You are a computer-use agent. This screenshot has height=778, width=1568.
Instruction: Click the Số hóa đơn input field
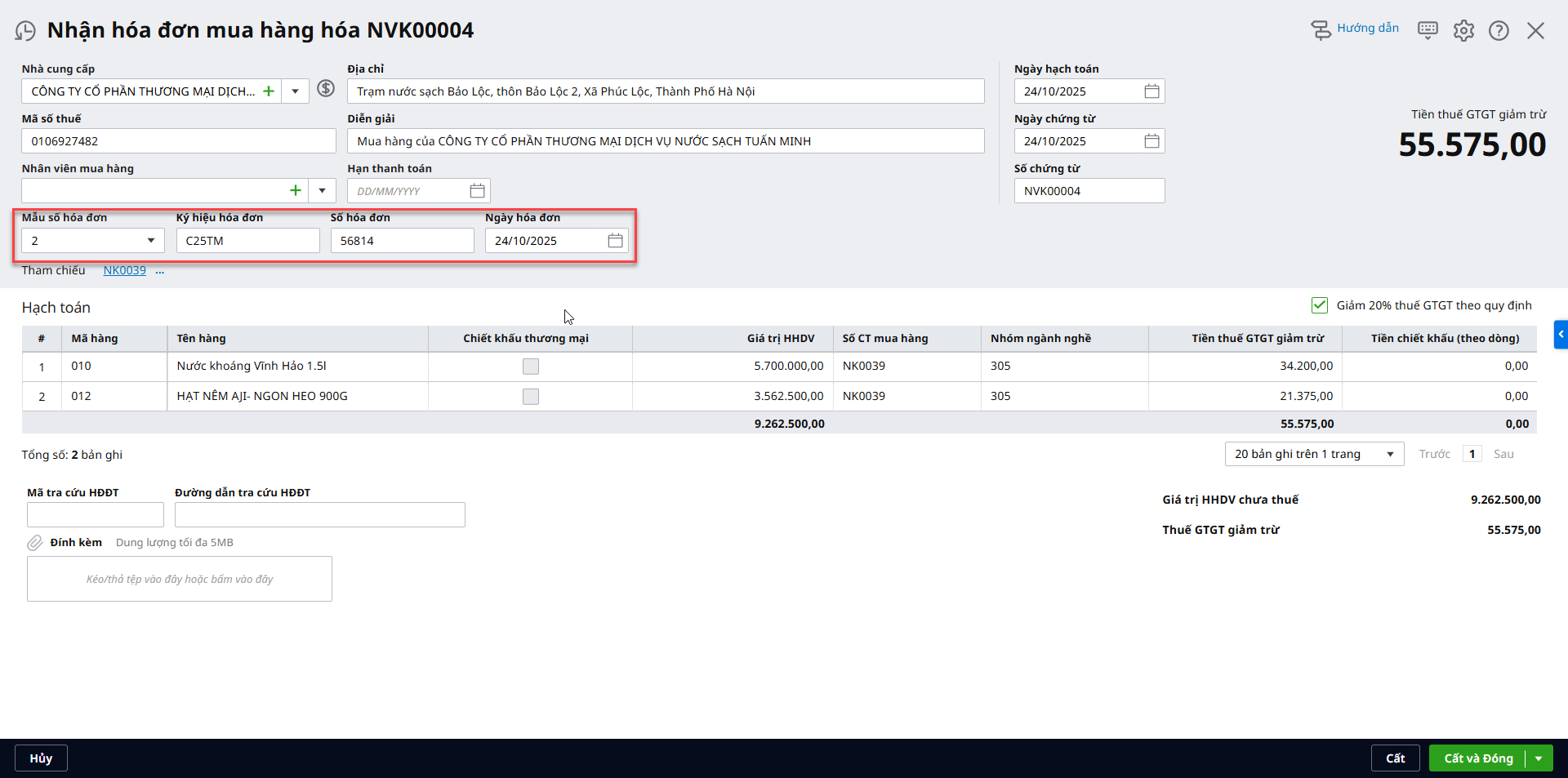[402, 241]
